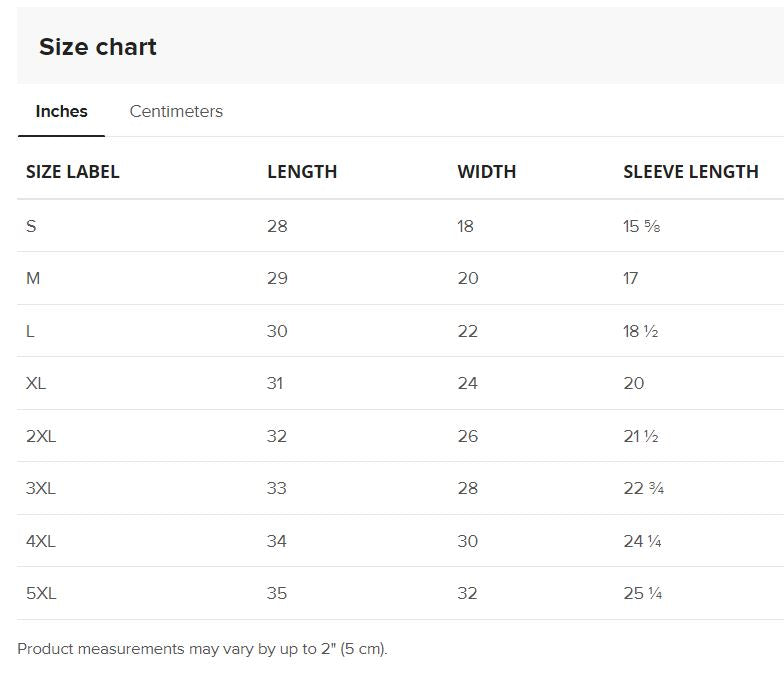Viewport: 784px width, 683px height.
Task: Click the 22 ¾ sleeve length cell
Action: [x=644, y=488]
